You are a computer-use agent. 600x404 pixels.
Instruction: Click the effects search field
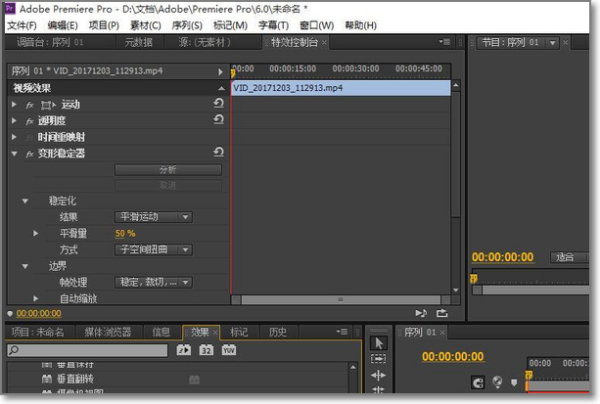click(90, 350)
